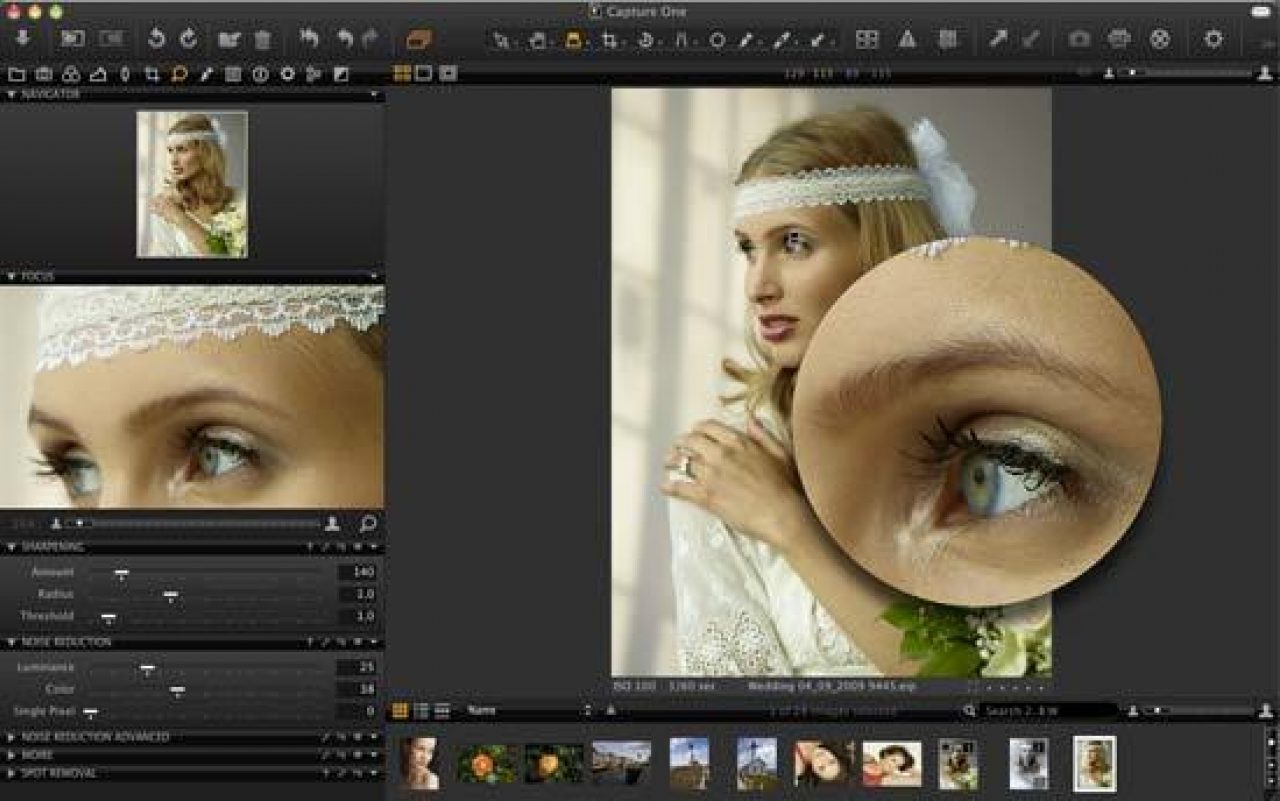Click the camera capture icon
Image resolution: width=1280 pixels, height=801 pixels.
coord(1079,40)
